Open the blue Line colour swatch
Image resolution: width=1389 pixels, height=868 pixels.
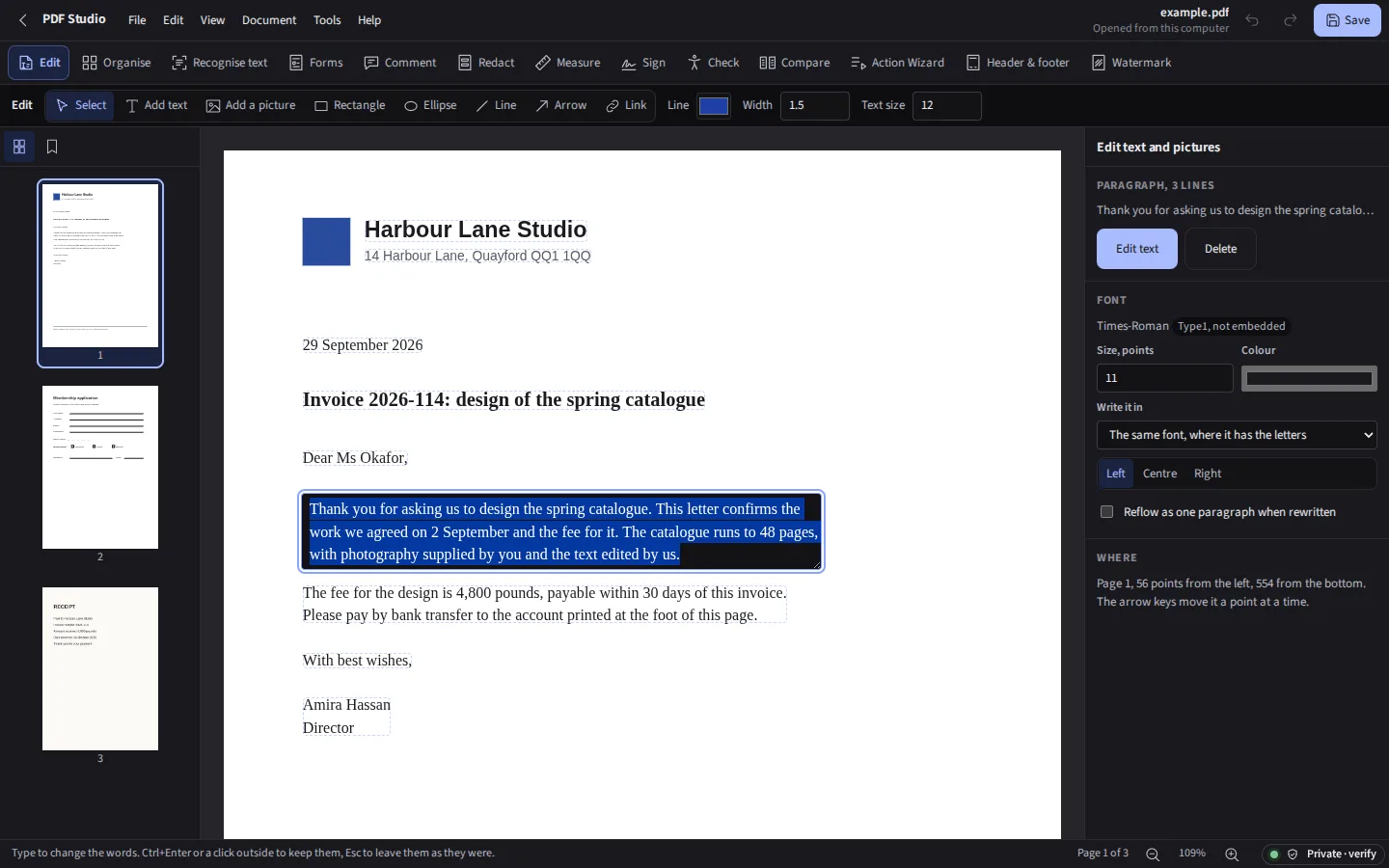coord(714,106)
